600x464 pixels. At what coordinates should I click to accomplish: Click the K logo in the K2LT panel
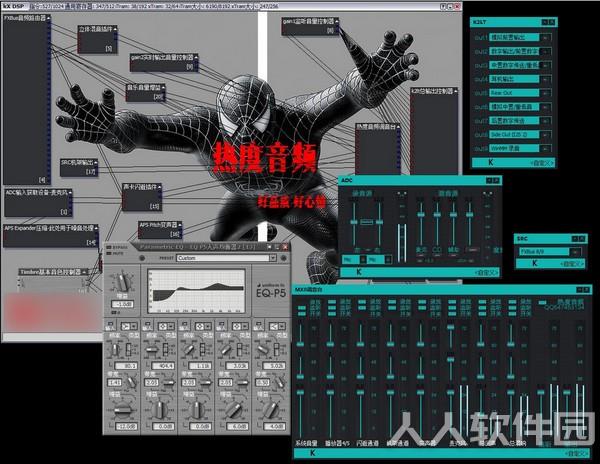tap(491, 163)
